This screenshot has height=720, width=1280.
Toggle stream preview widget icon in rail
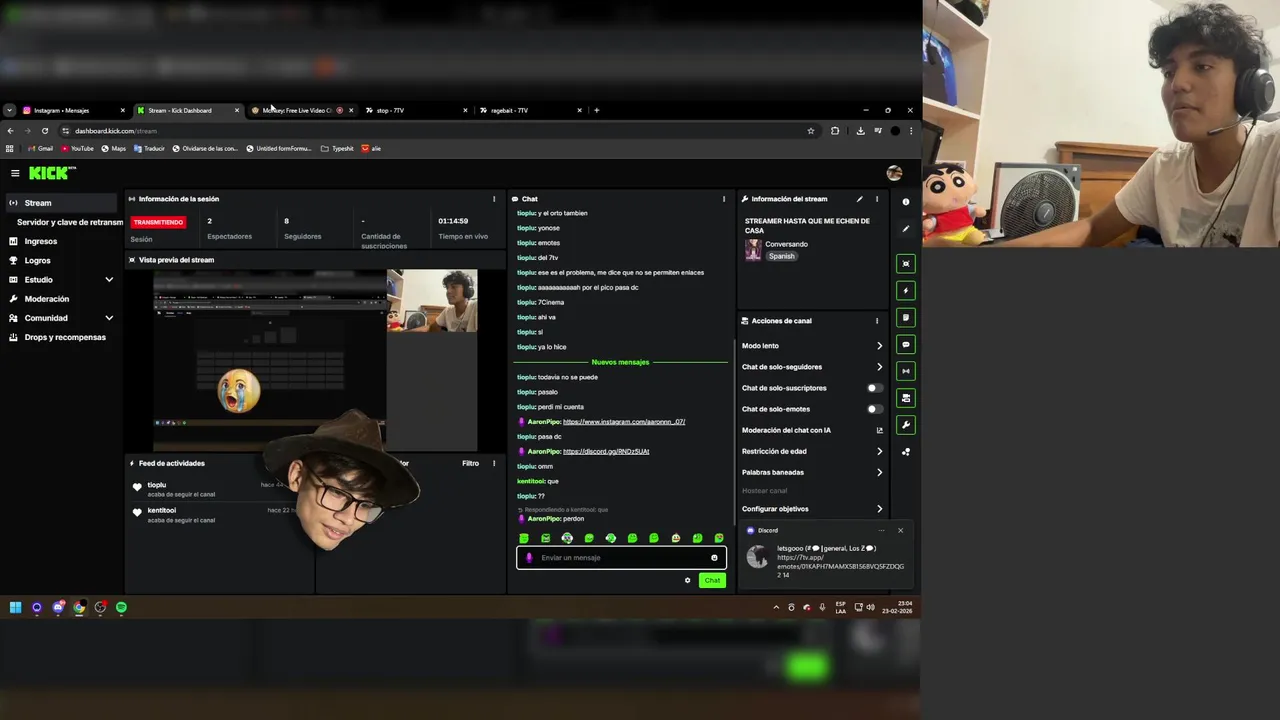[x=906, y=264]
